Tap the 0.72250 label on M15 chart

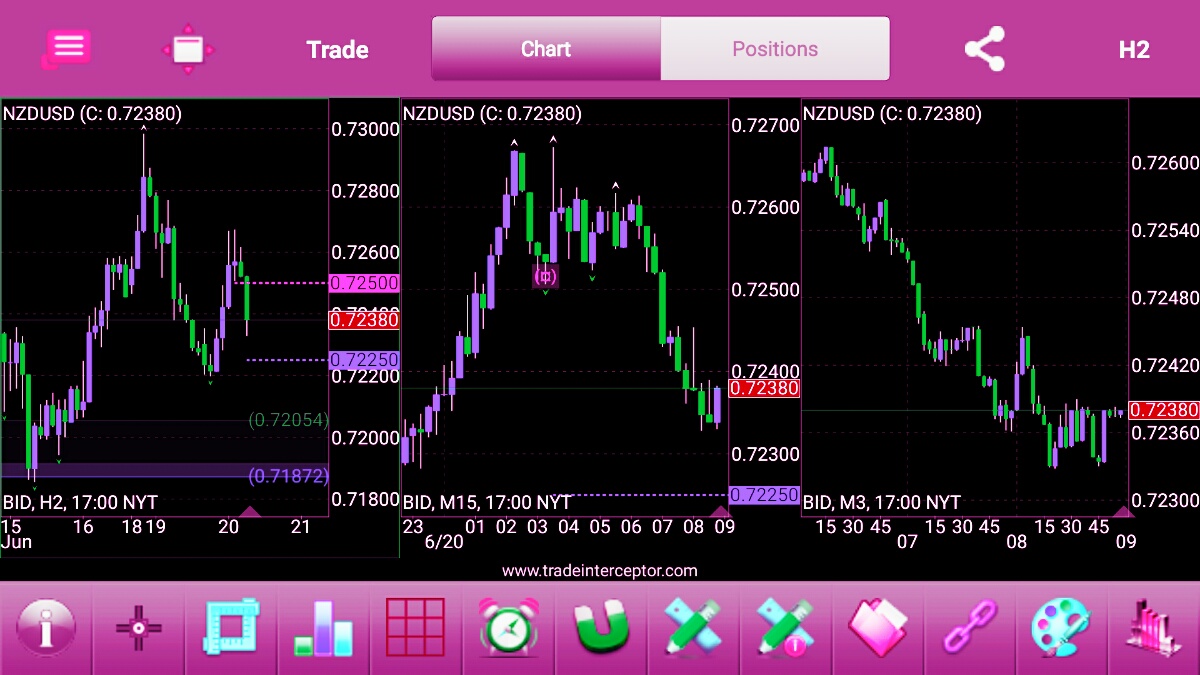(x=764, y=495)
